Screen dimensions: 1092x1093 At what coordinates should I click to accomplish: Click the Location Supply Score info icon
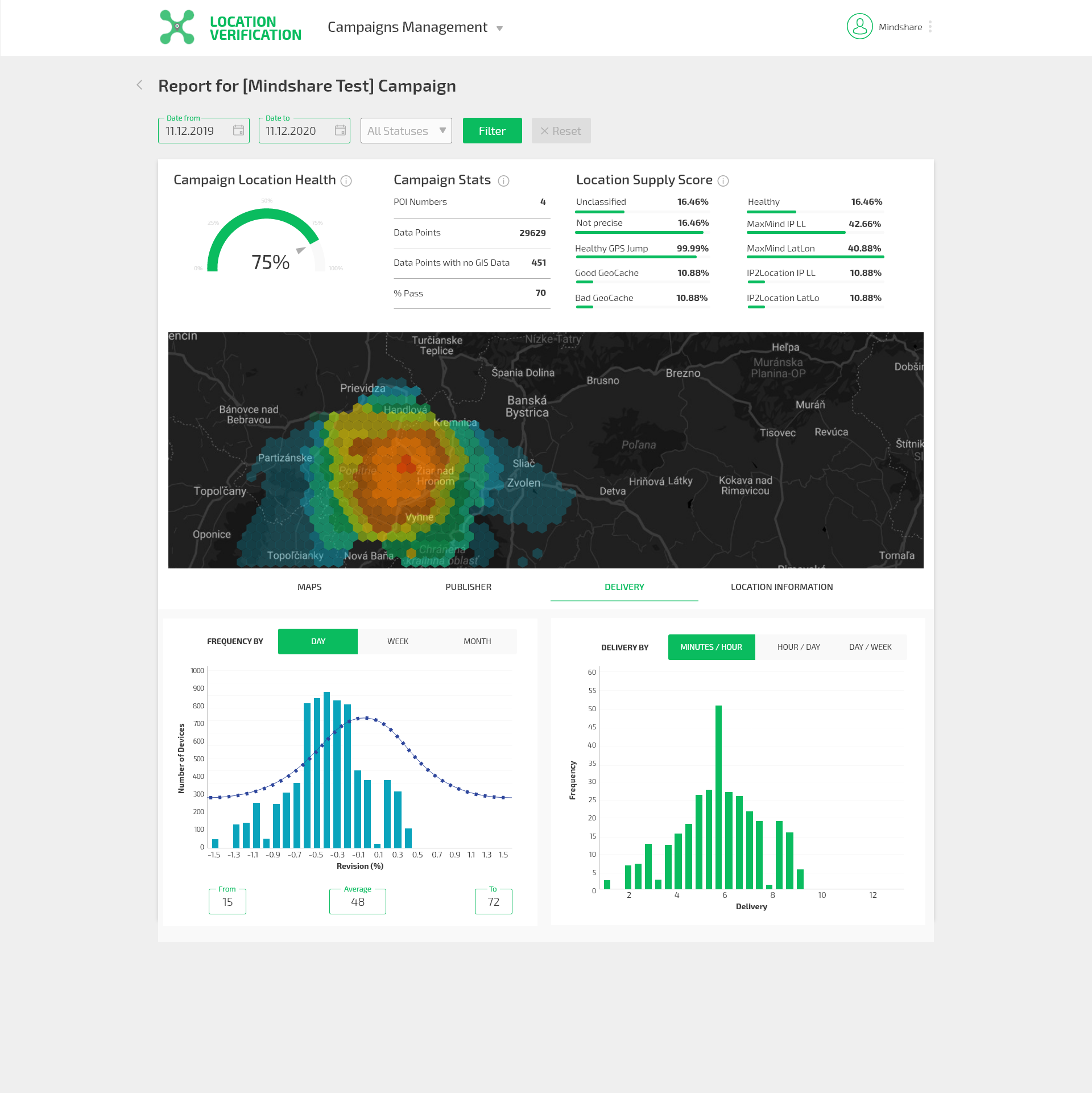[x=723, y=181]
